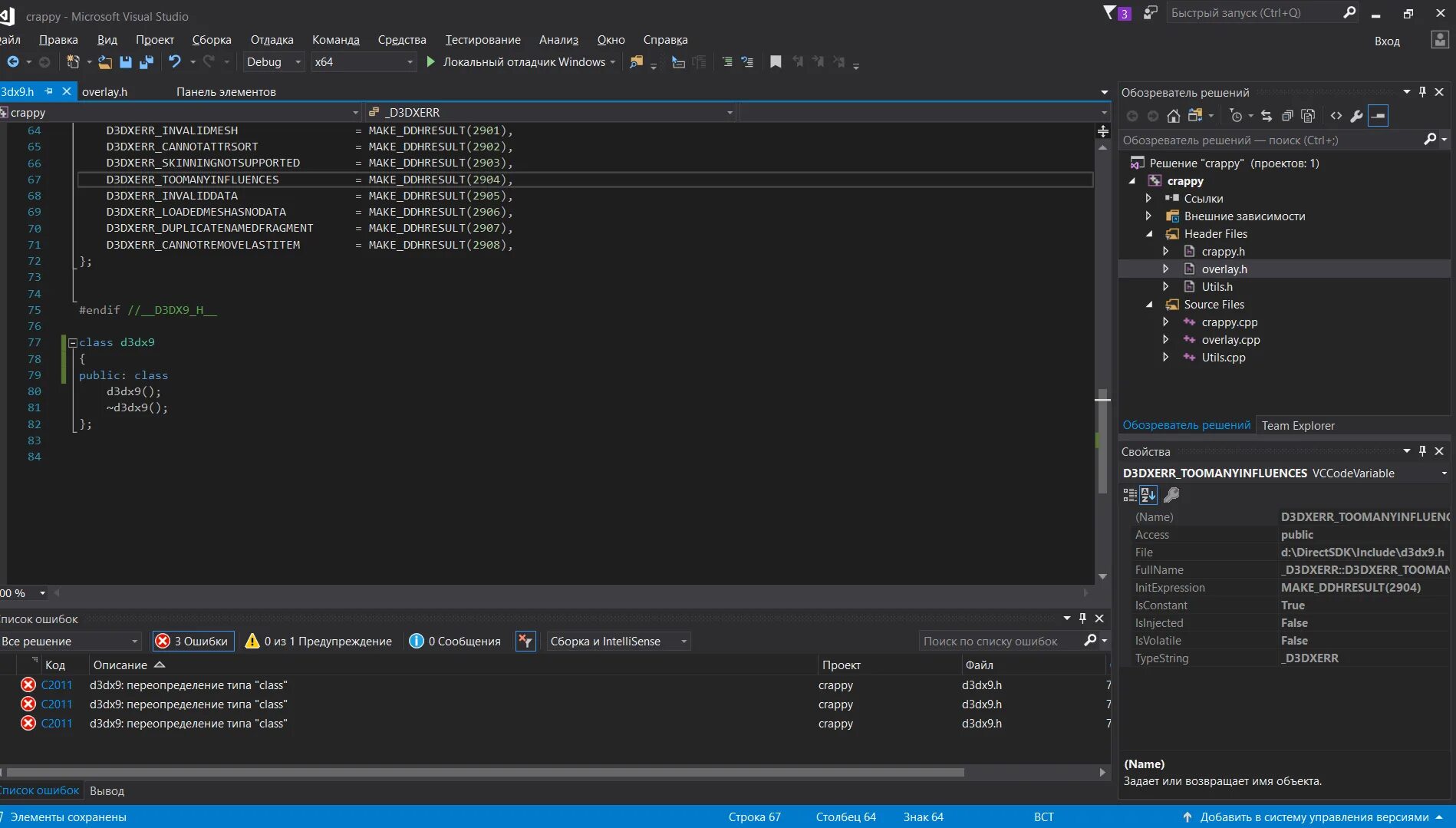Toggle preview selected items button

click(x=1379, y=116)
